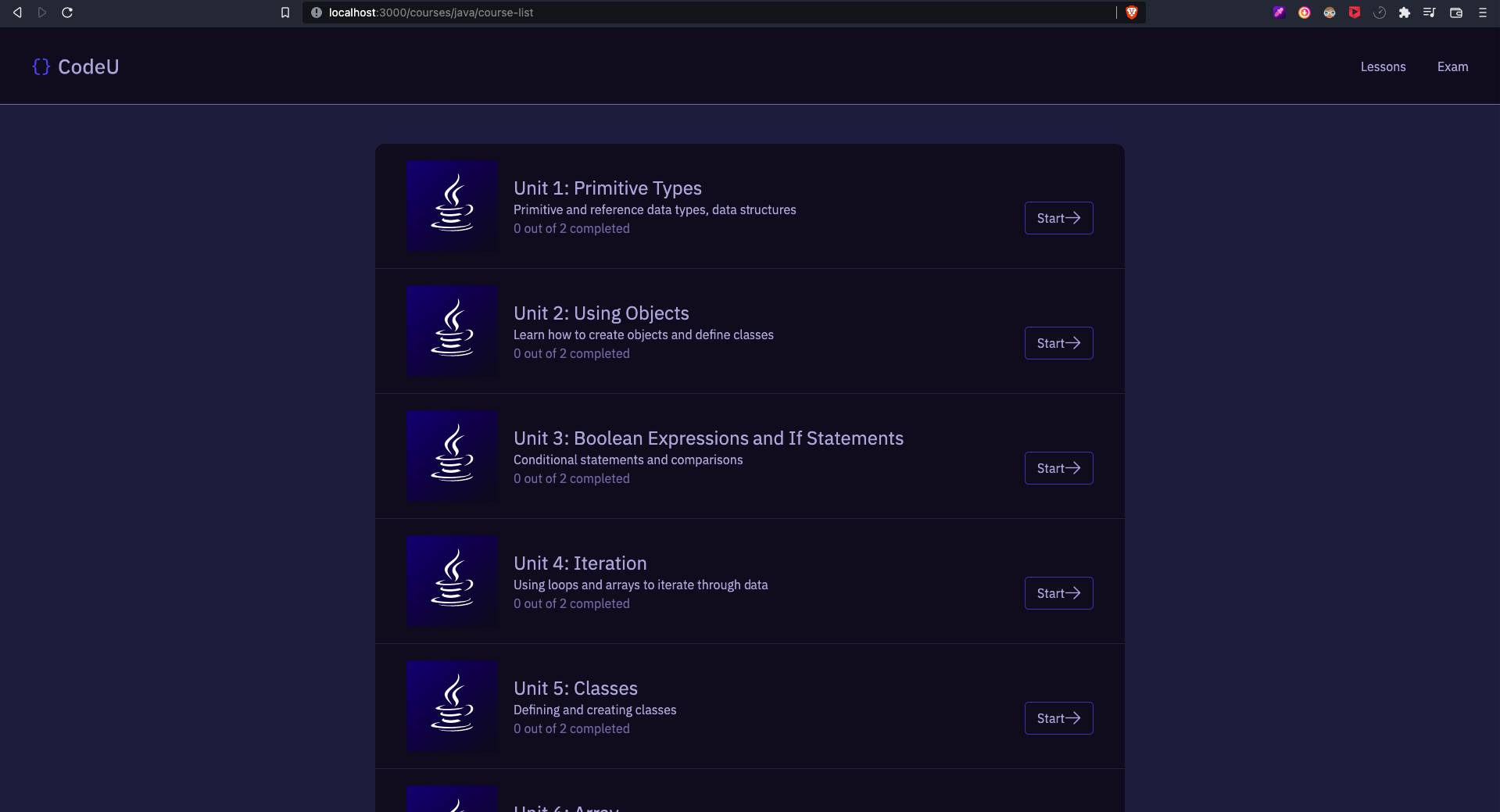The height and width of the screenshot is (812, 1500).
Task: Click the title "Unit 2: Using Objects"
Action: click(x=601, y=313)
